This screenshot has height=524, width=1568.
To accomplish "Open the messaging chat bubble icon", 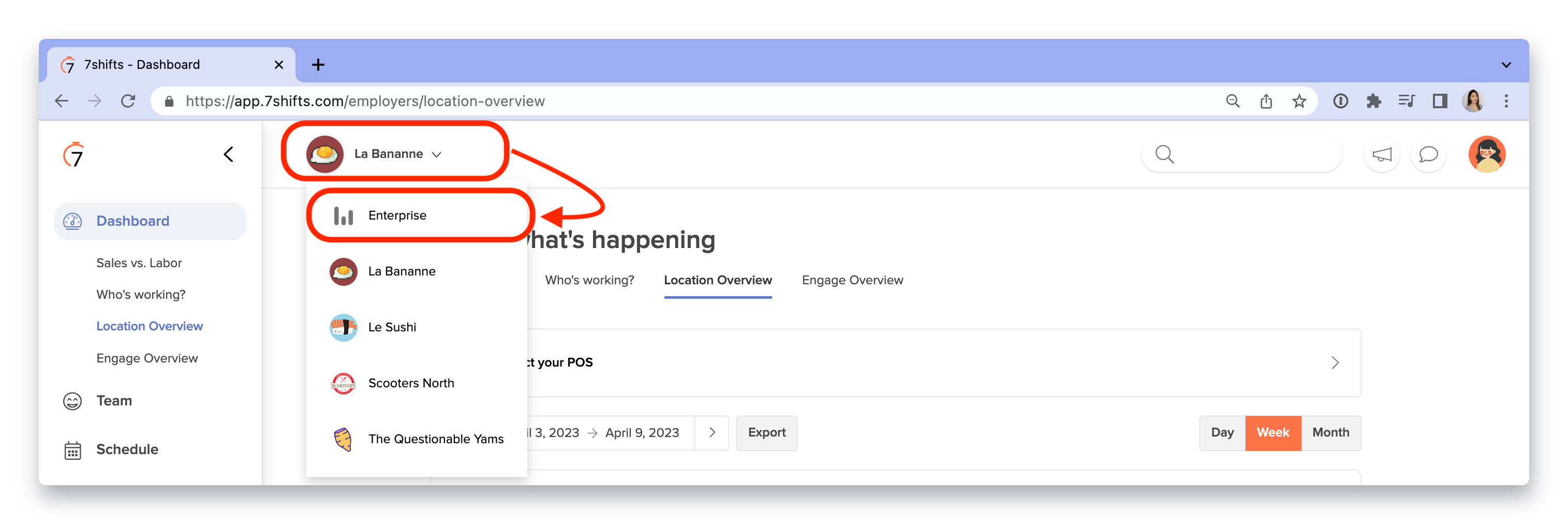I will click(1428, 154).
